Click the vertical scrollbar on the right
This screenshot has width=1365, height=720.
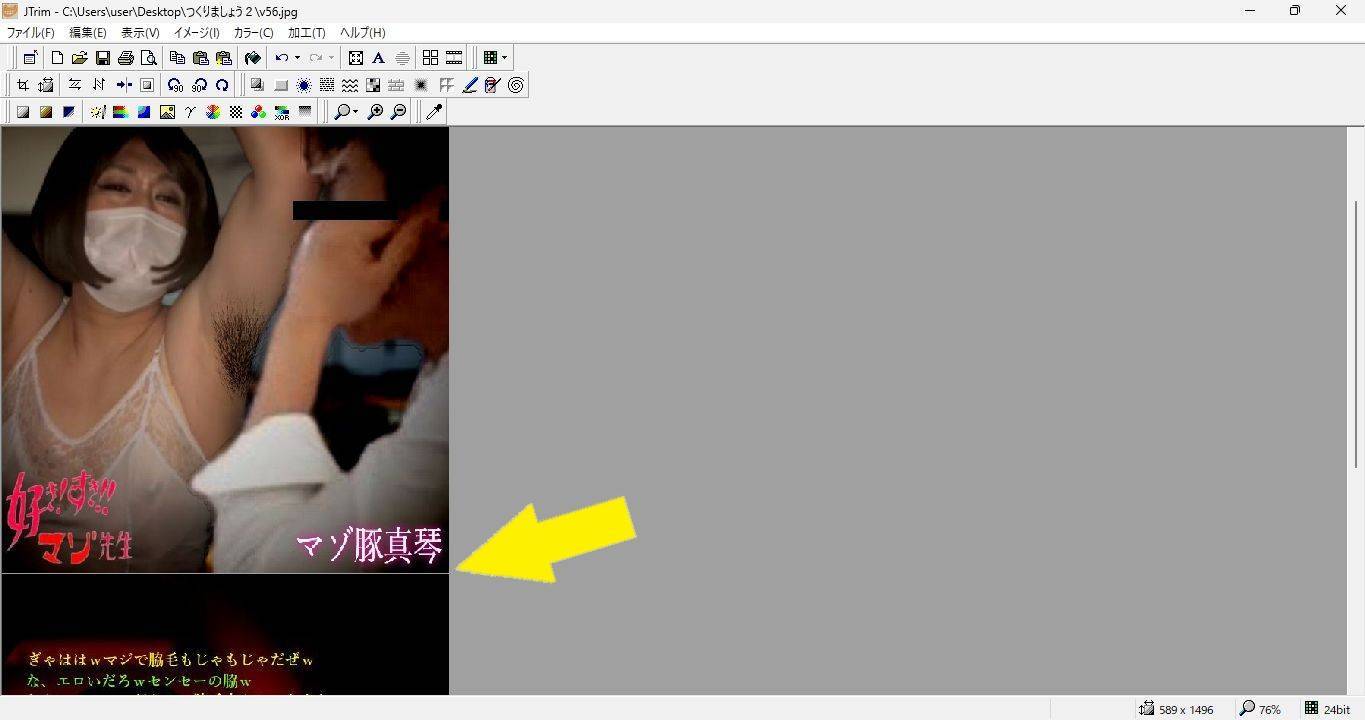[1356, 400]
